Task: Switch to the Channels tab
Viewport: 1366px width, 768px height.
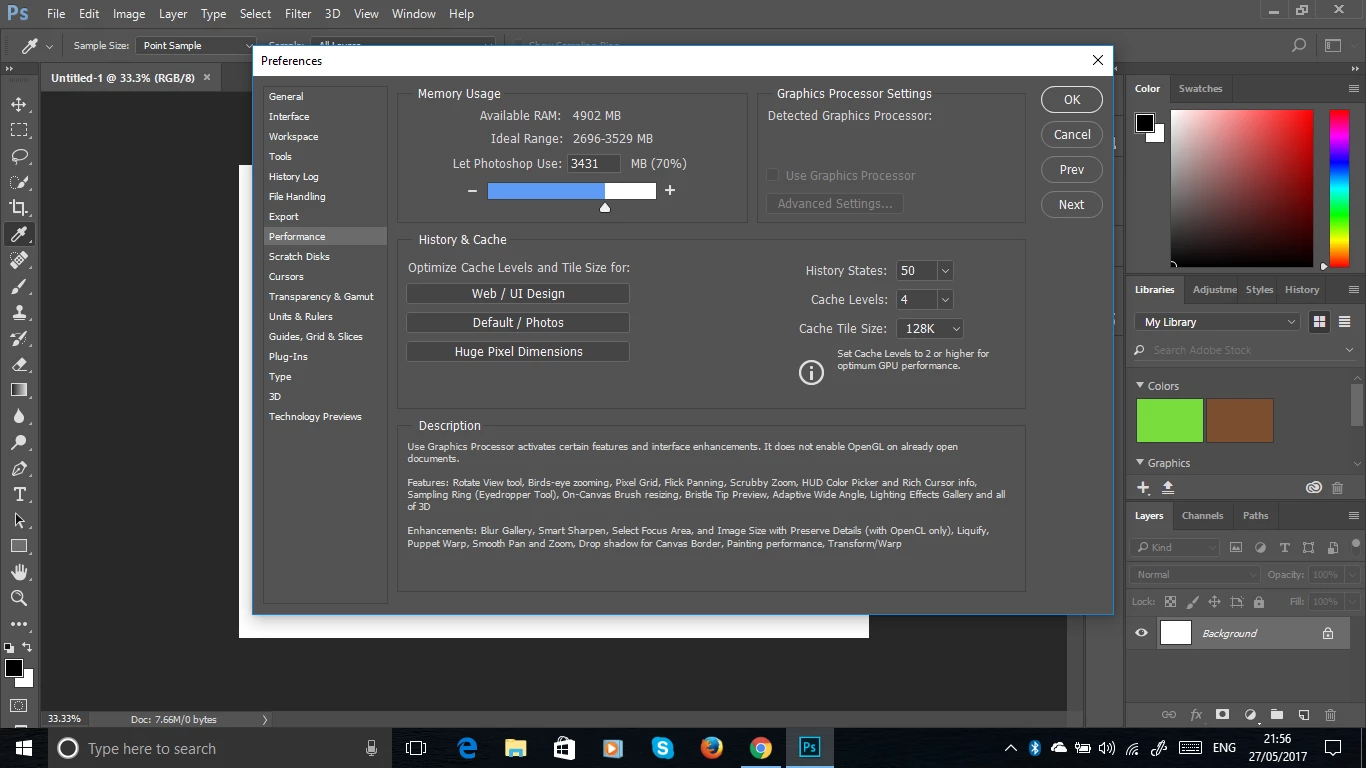Action: [1202, 516]
